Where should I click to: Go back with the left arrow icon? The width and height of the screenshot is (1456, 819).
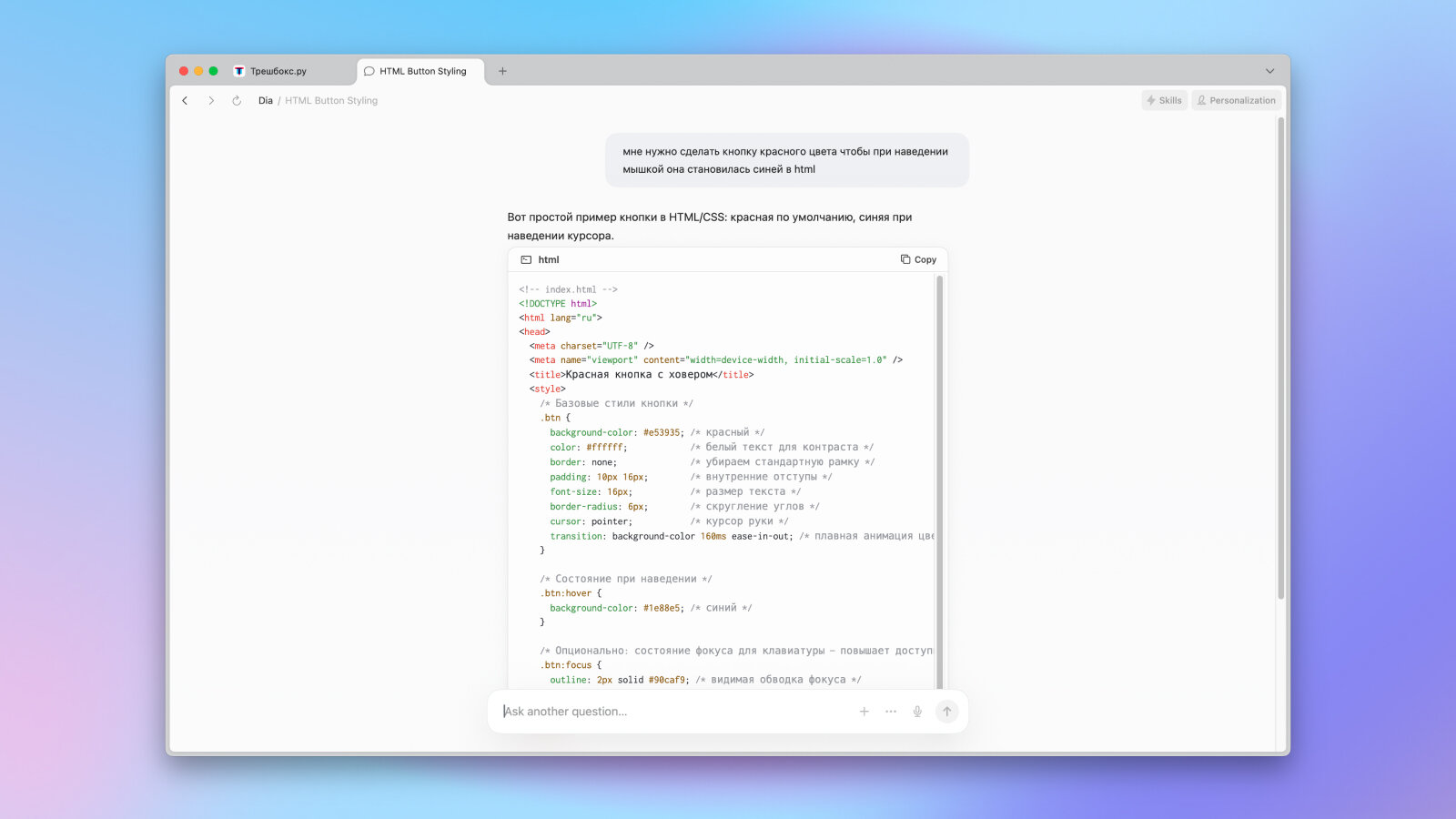coord(185,101)
